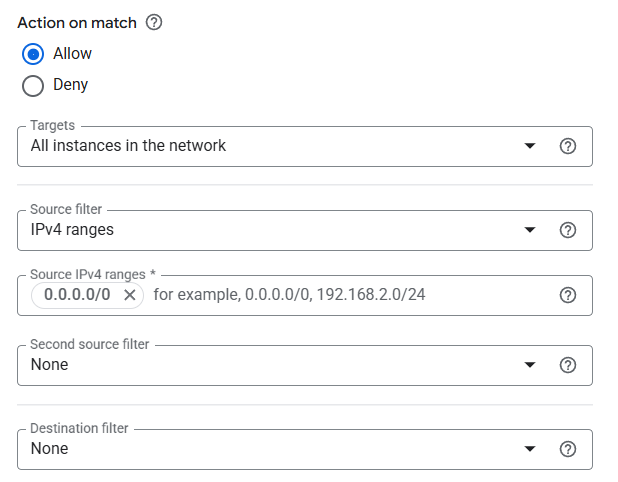Click help icon in Second source filter
This screenshot has height=482, width=618.
pyautogui.click(x=568, y=365)
